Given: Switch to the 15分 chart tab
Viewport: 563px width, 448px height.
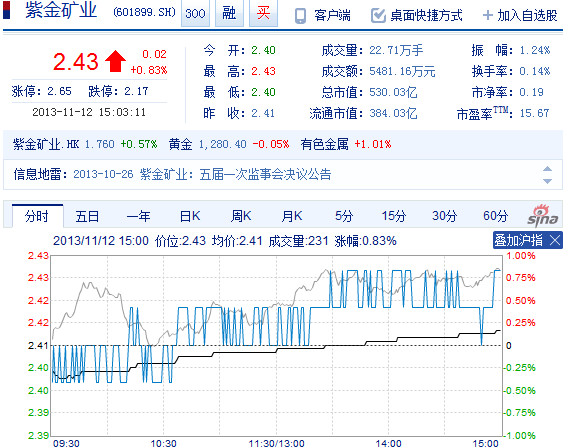Looking at the screenshot, I should click(x=394, y=216).
